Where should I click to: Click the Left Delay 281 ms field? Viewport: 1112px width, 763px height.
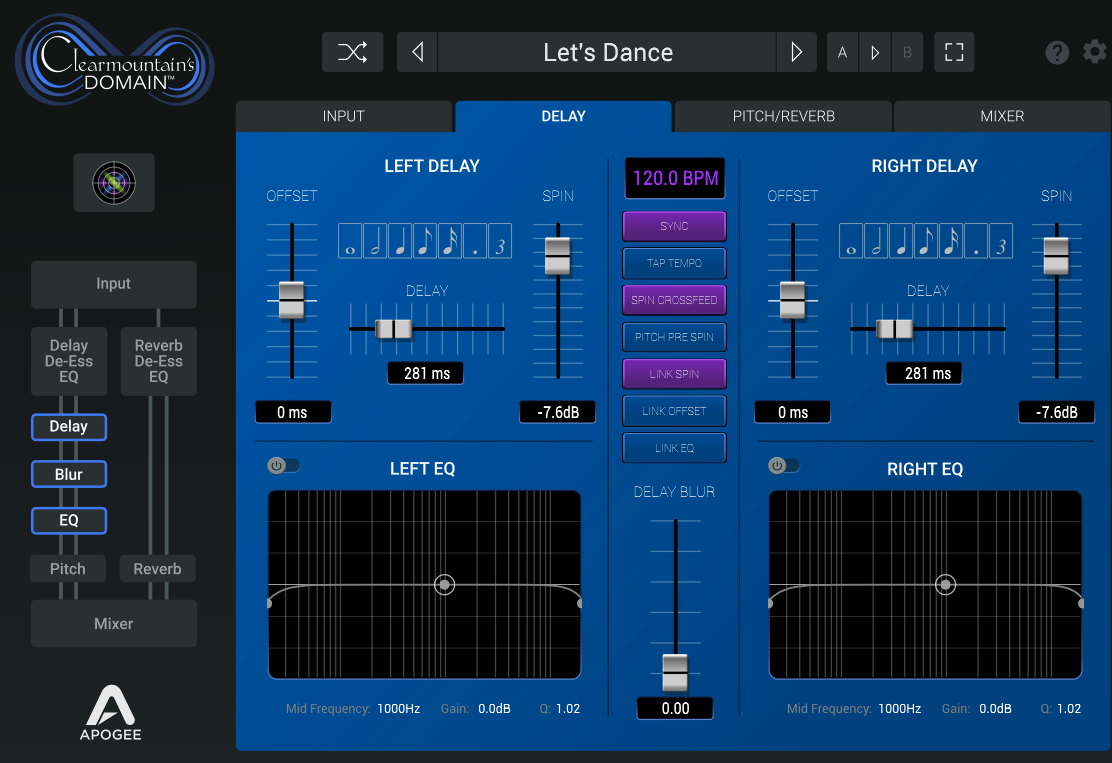(x=426, y=373)
